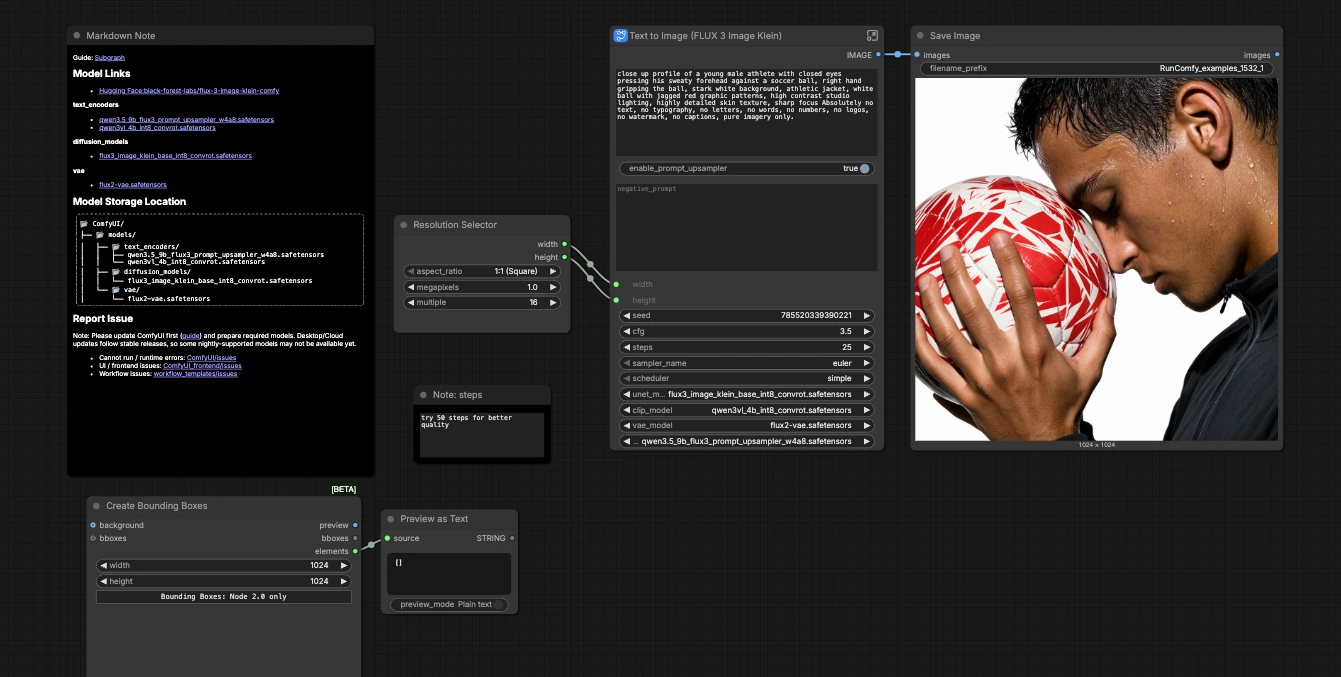Decrease cfg value with left arrow
Screen dimensions: 1341x677
point(626,331)
